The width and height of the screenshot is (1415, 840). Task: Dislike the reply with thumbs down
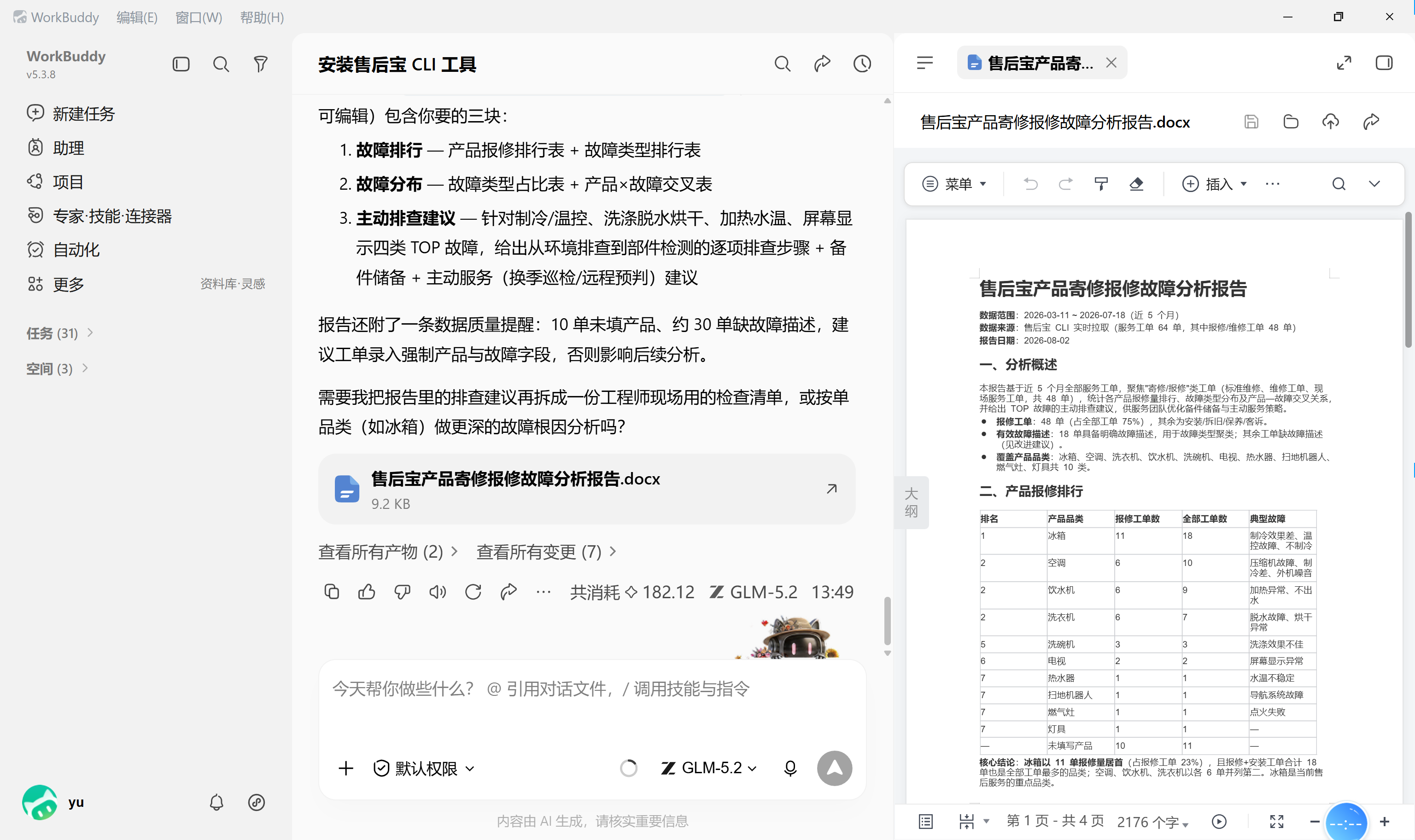coord(403,591)
